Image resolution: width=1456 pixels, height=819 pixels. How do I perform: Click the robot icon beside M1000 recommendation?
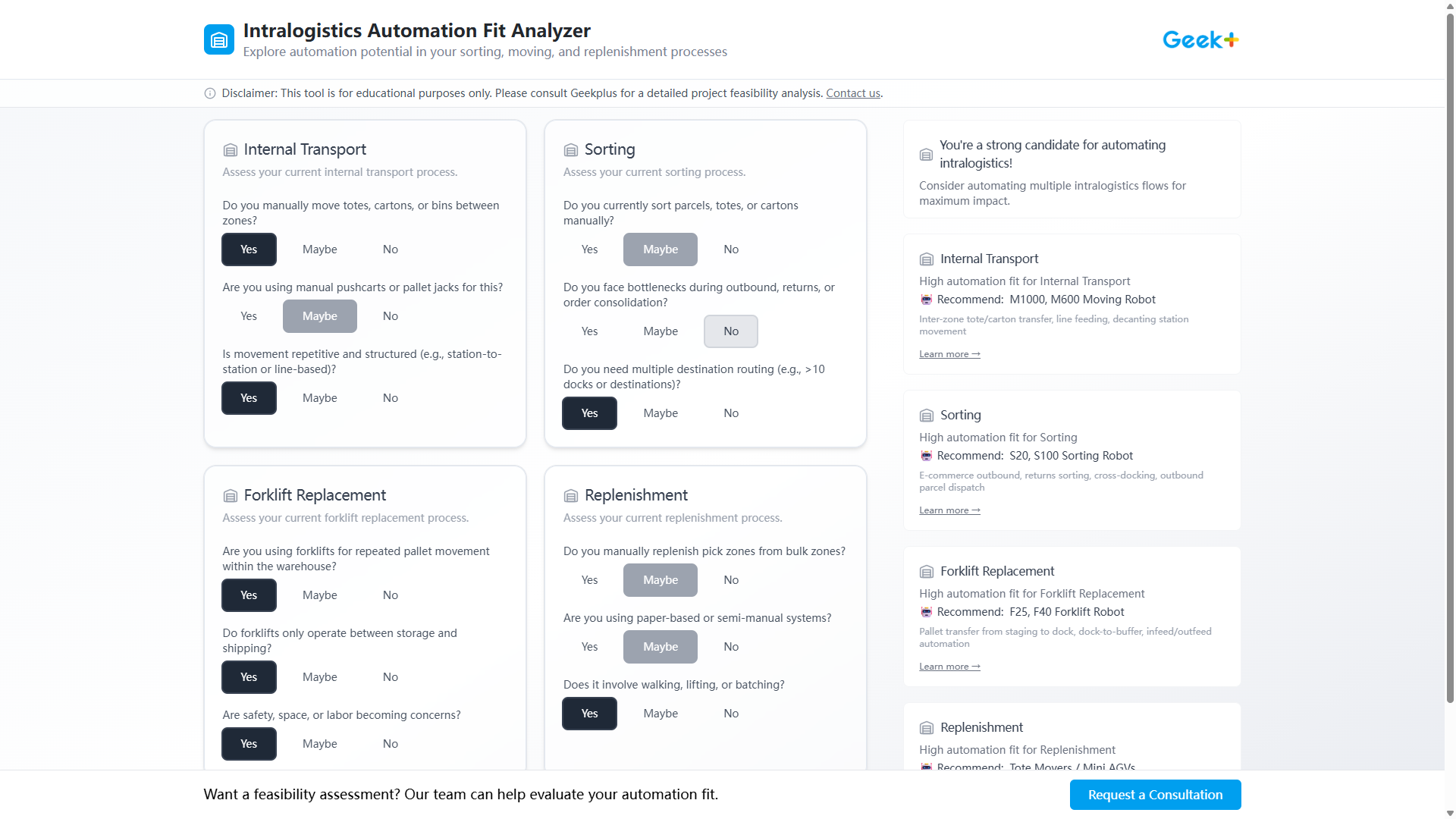pyautogui.click(x=926, y=300)
